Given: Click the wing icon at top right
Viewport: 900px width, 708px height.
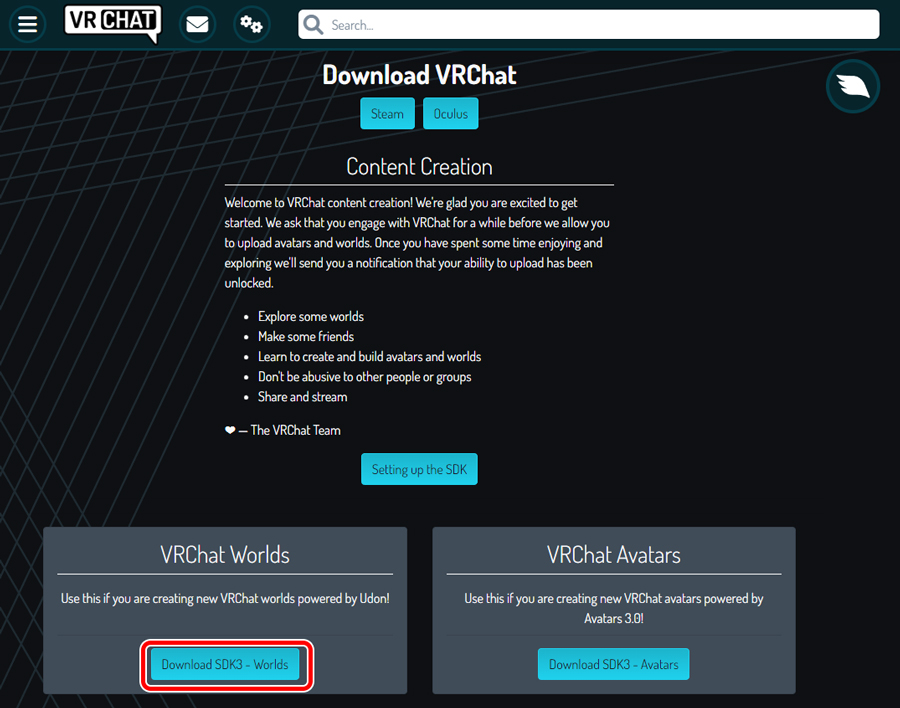Looking at the screenshot, I should coord(852,86).
